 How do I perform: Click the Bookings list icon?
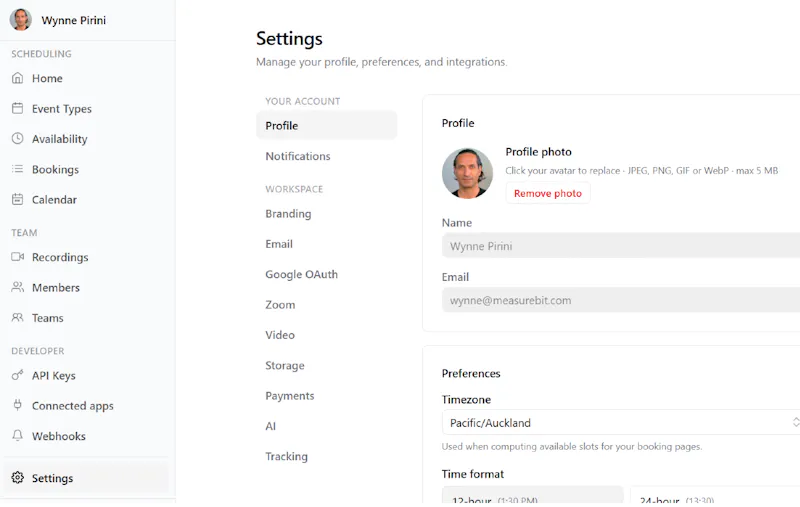click(x=17, y=169)
